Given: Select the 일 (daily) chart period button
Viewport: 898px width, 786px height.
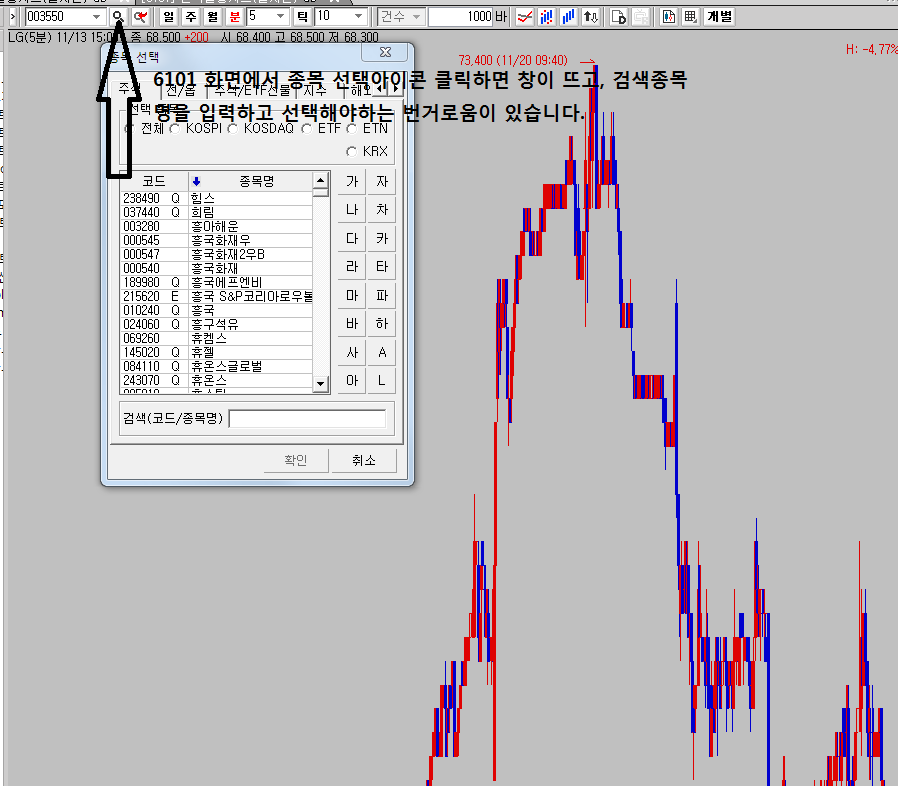Looking at the screenshot, I should pos(168,17).
